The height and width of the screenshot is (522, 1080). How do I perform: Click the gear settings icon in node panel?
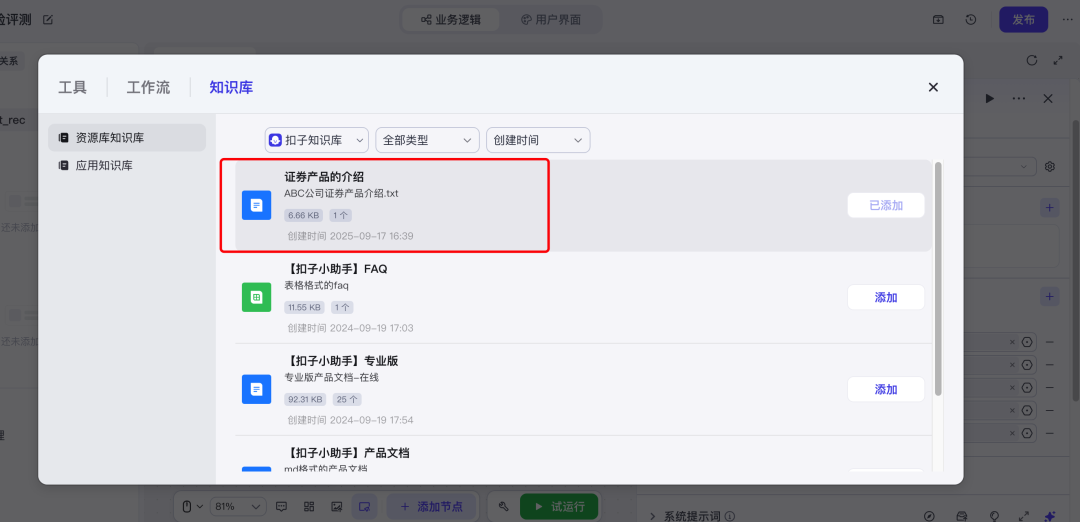pyautogui.click(x=1050, y=167)
